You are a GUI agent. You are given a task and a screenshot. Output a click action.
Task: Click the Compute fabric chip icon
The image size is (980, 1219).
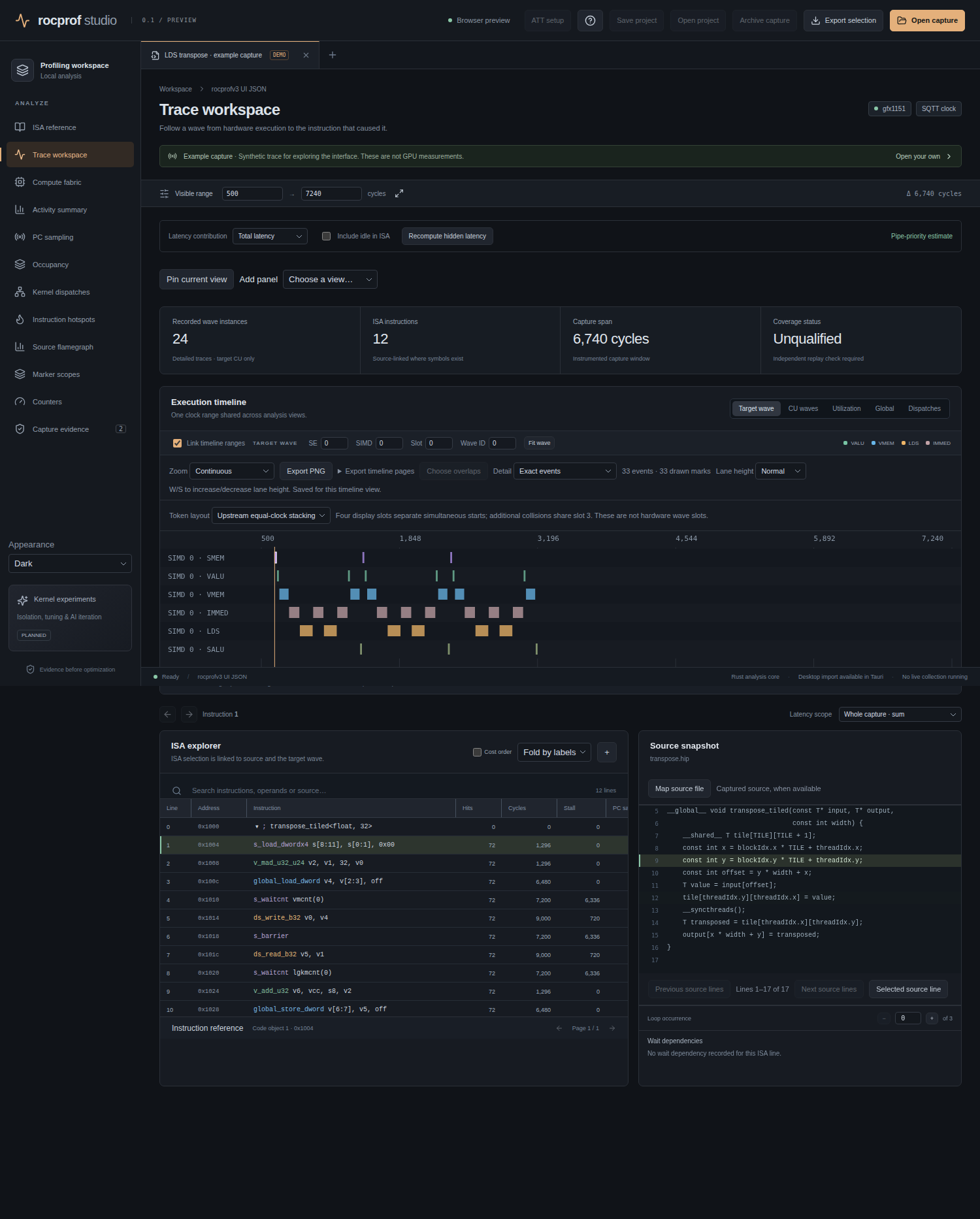tap(20, 182)
